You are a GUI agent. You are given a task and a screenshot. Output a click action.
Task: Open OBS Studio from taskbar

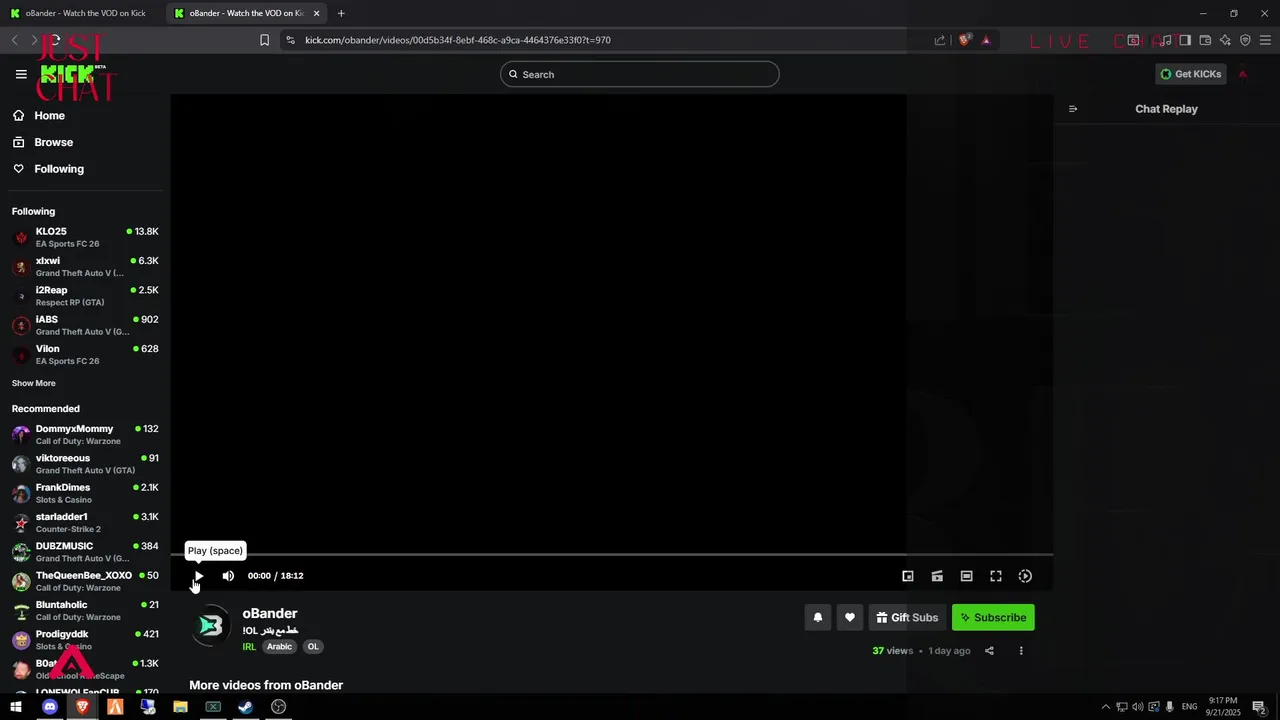(279, 707)
